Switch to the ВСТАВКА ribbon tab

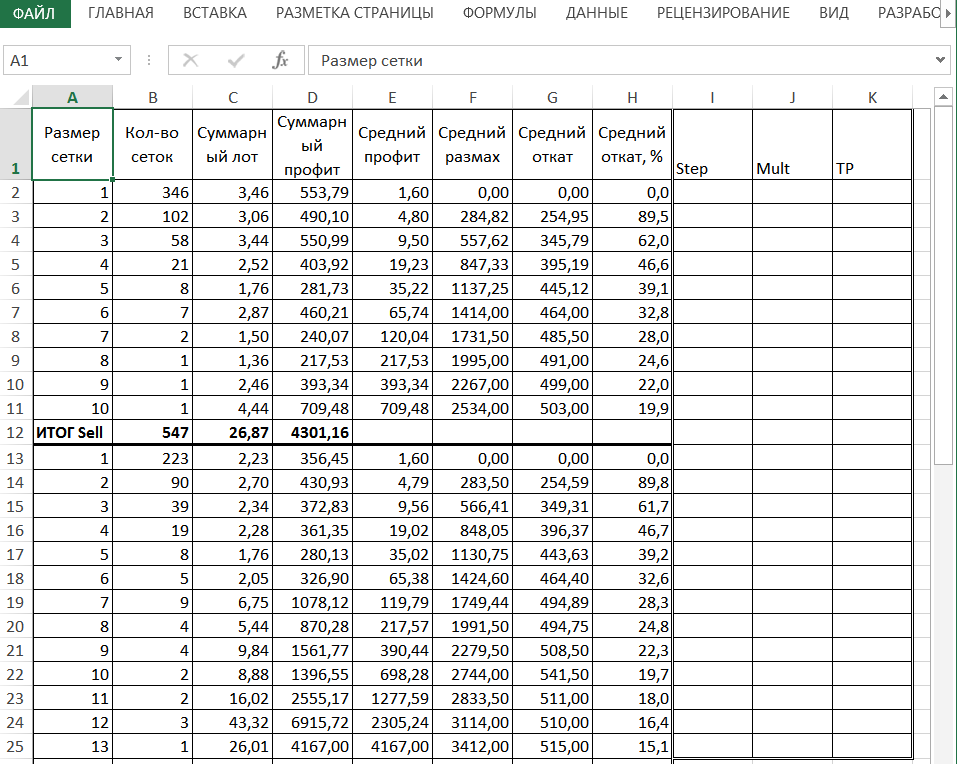pos(215,13)
